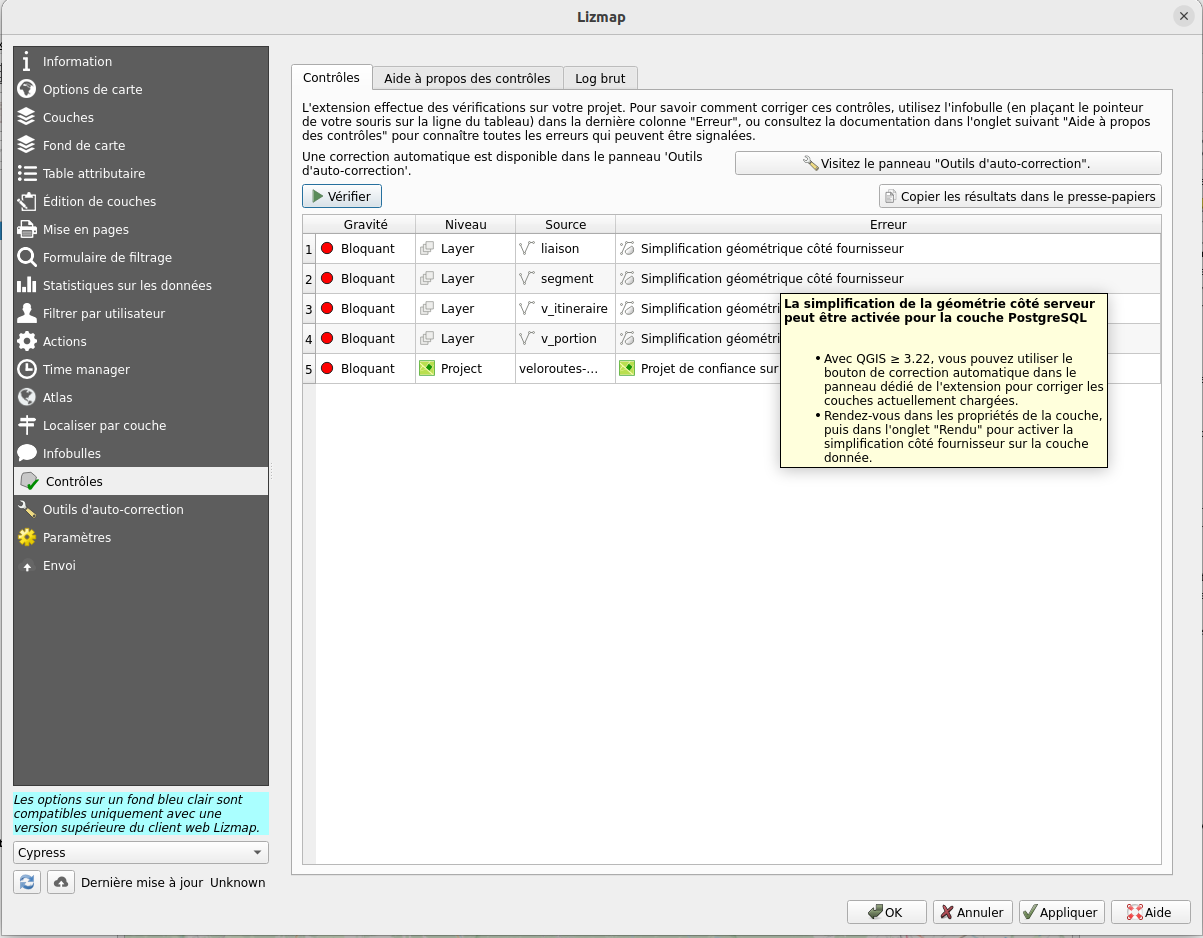Click the Aide button
Image resolution: width=1203 pixels, height=938 pixels.
click(x=1150, y=912)
